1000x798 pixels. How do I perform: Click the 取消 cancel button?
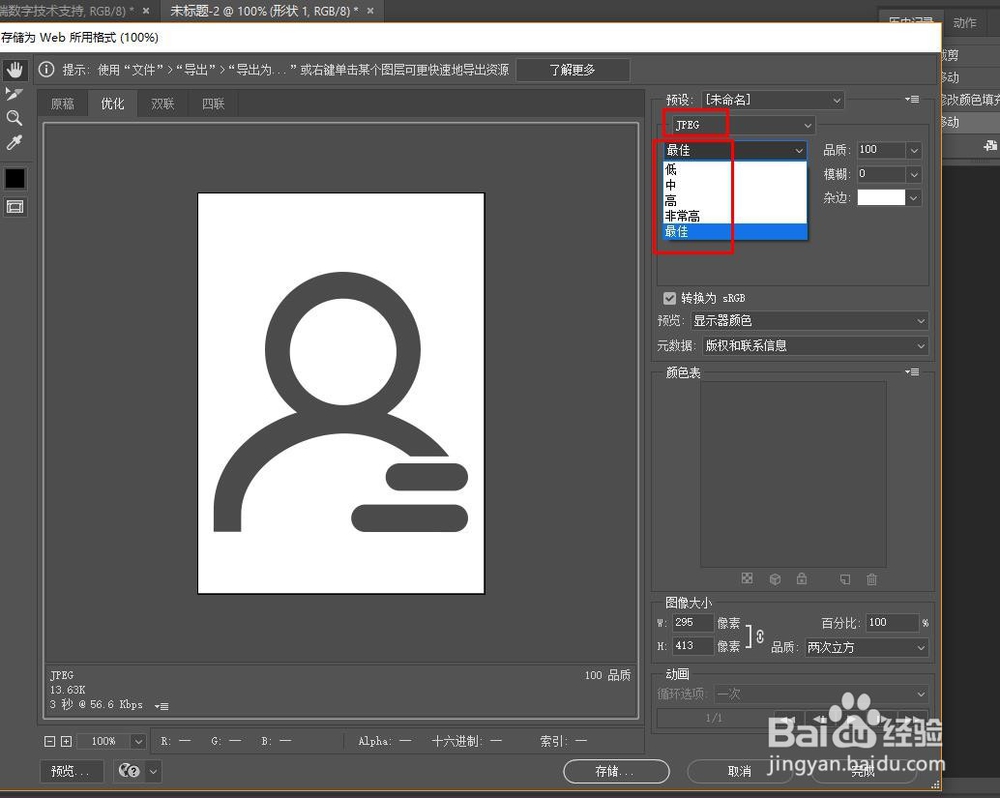point(740,771)
